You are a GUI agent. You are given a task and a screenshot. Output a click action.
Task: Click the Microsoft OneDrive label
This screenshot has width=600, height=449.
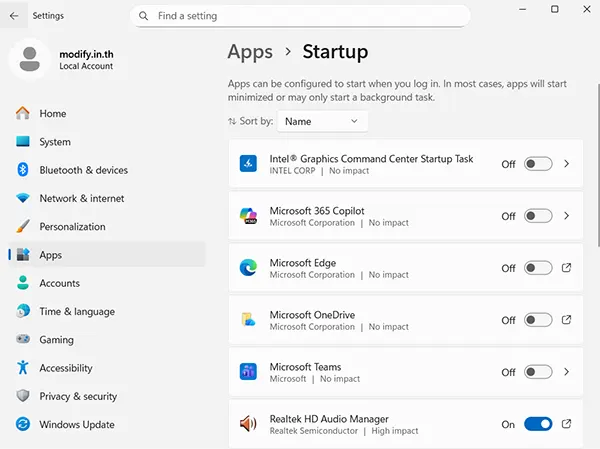312,314
